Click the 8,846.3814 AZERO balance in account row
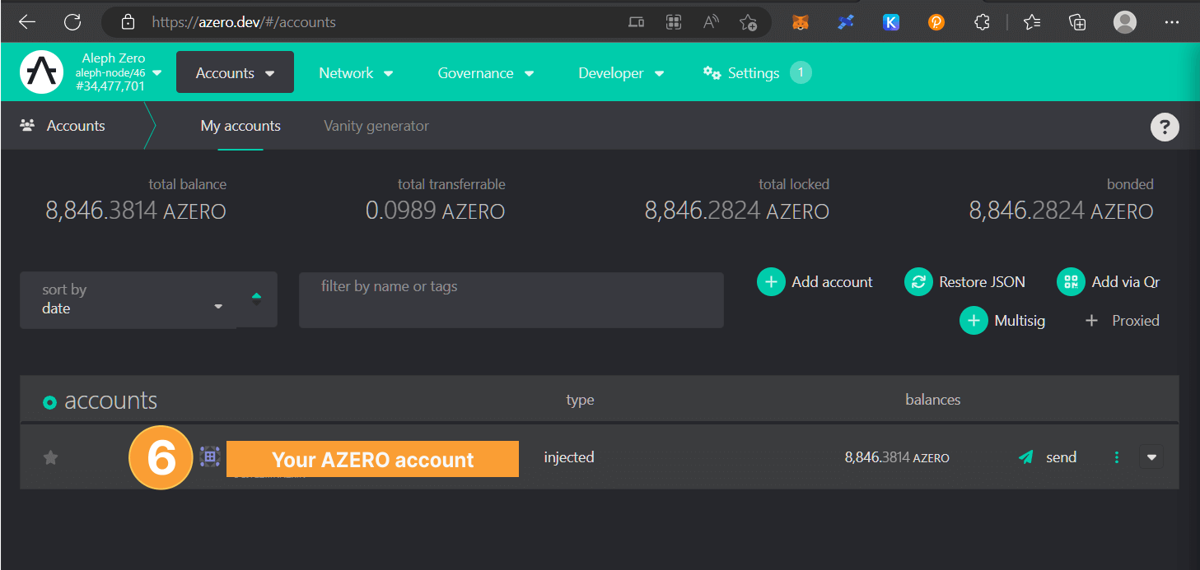This screenshot has height=570, width=1200. point(897,457)
